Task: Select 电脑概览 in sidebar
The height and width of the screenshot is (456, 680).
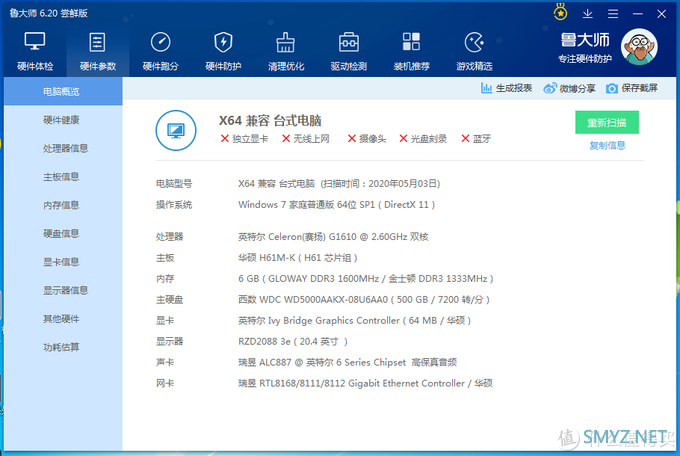Action: (63, 92)
